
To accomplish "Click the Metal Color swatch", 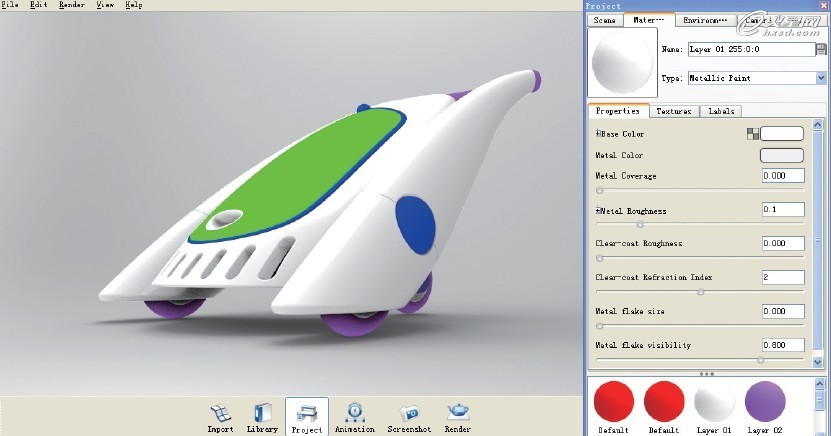I will click(x=782, y=155).
